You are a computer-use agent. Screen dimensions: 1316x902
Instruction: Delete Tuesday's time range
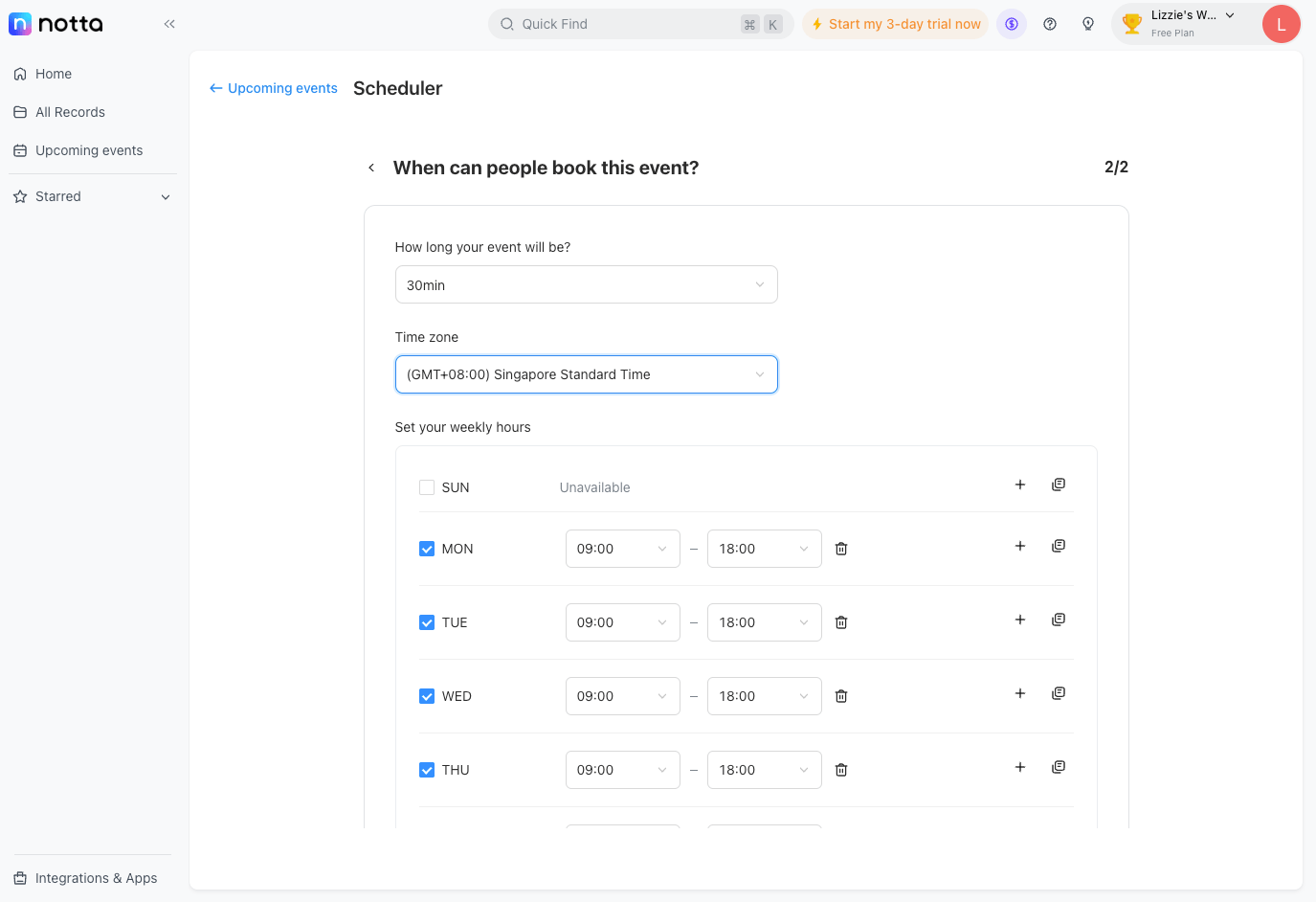(841, 622)
